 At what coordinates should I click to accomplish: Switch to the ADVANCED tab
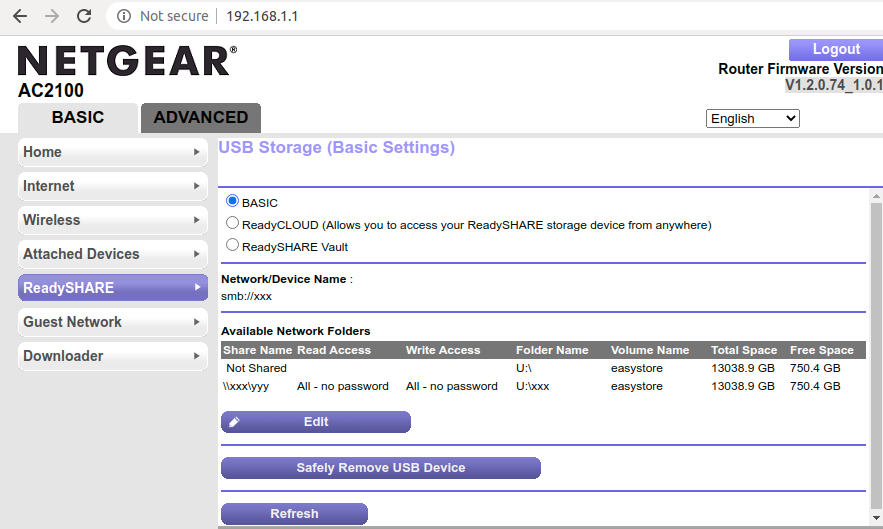pos(200,118)
